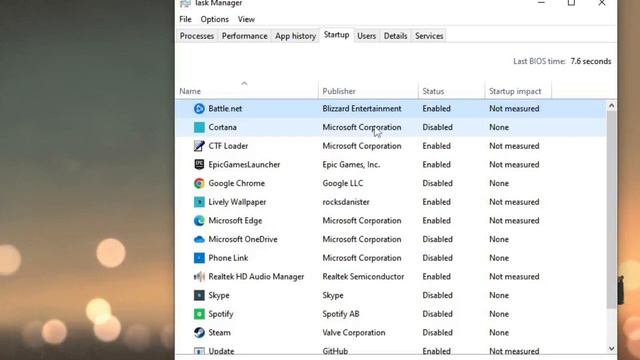Click the Enabled status of Lively Wallpaper

(x=436, y=202)
